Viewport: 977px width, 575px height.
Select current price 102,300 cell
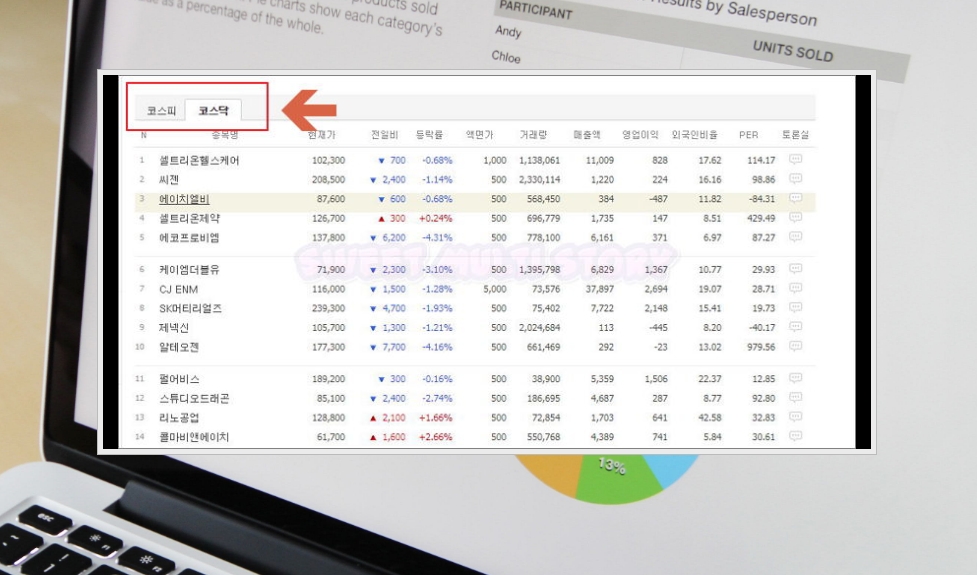click(x=328, y=160)
